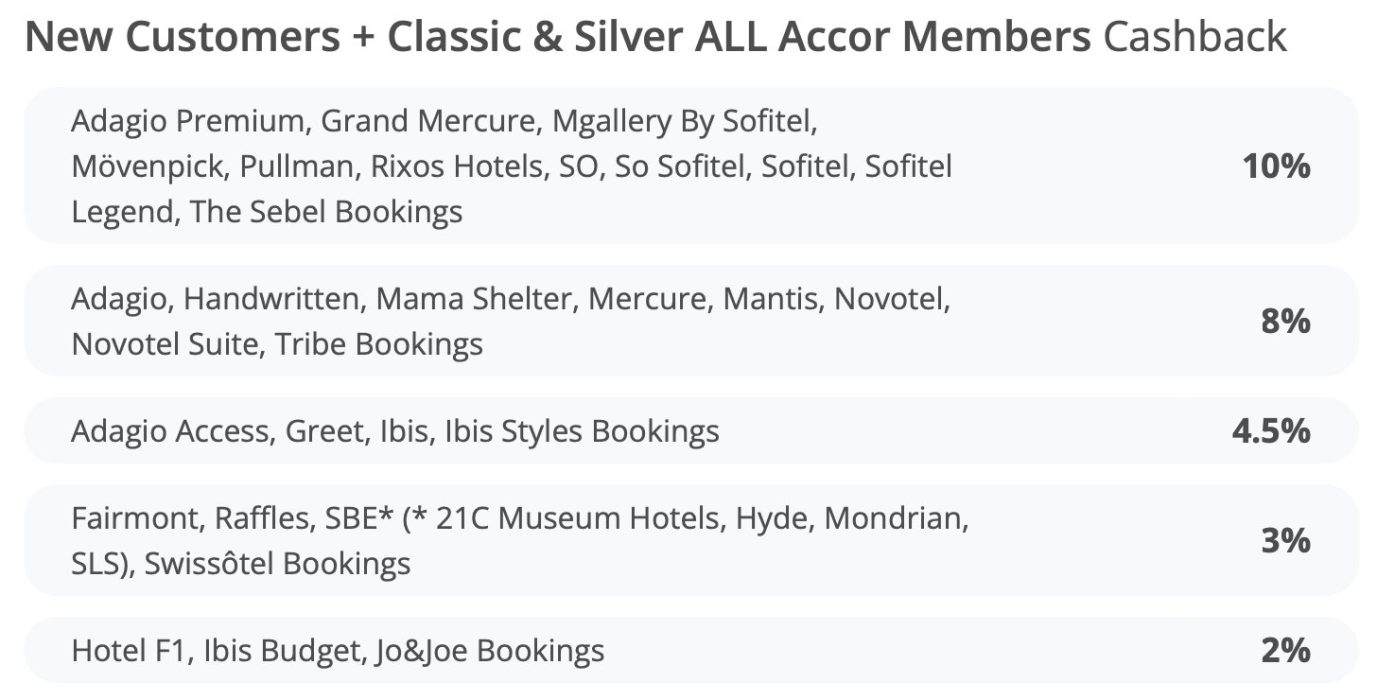This screenshot has height=700, width=1377.
Task: Select the Adagio Access, Greet, Ibis row
Action: point(691,431)
